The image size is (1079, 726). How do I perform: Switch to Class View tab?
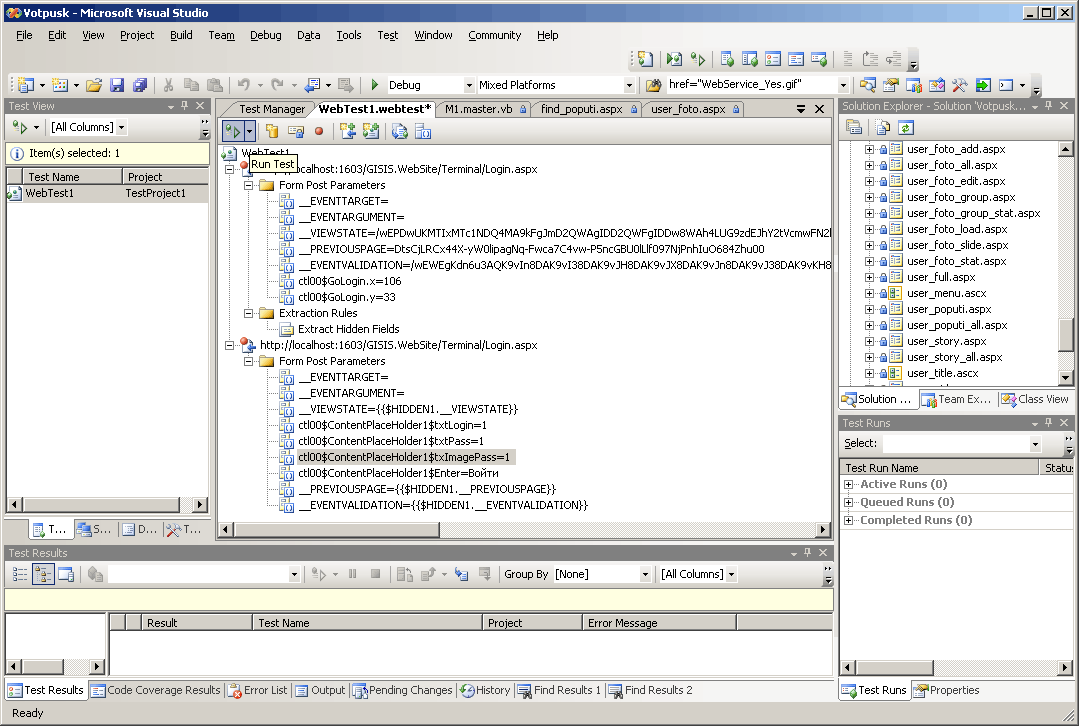(x=1036, y=399)
